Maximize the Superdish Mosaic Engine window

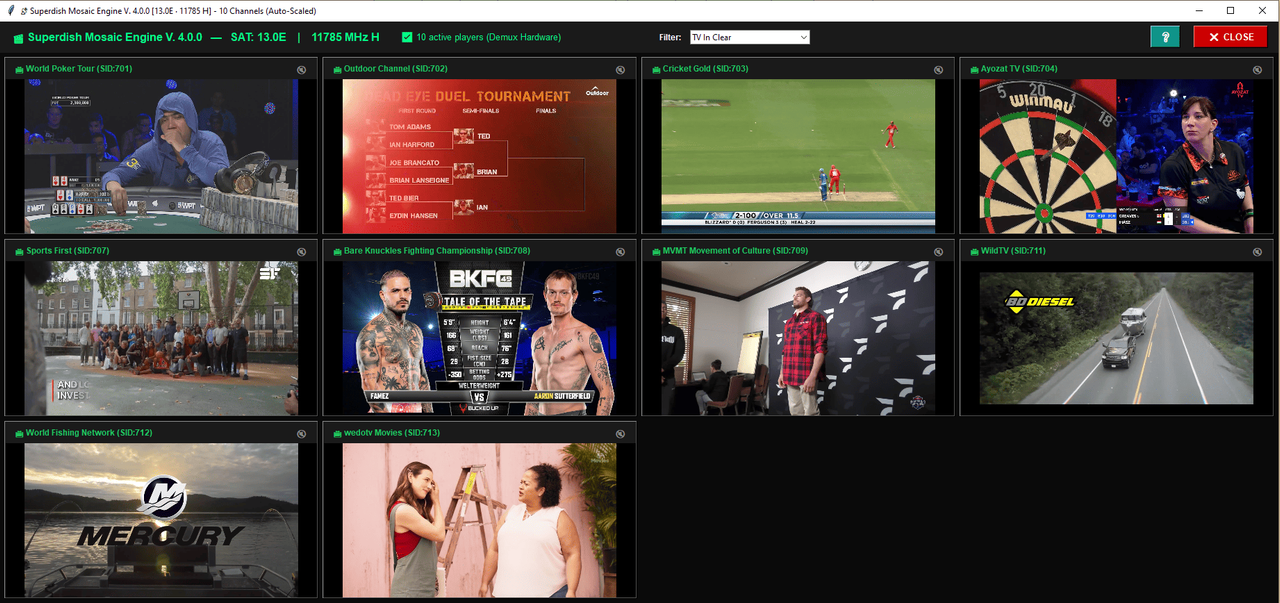pyautogui.click(x=1231, y=10)
